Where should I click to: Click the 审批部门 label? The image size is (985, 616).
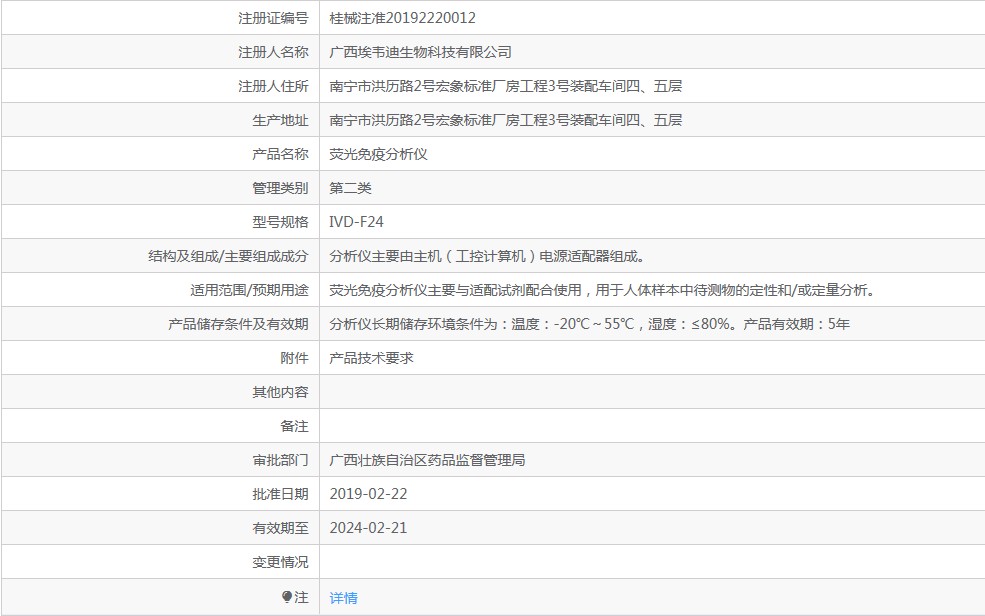tap(280, 460)
